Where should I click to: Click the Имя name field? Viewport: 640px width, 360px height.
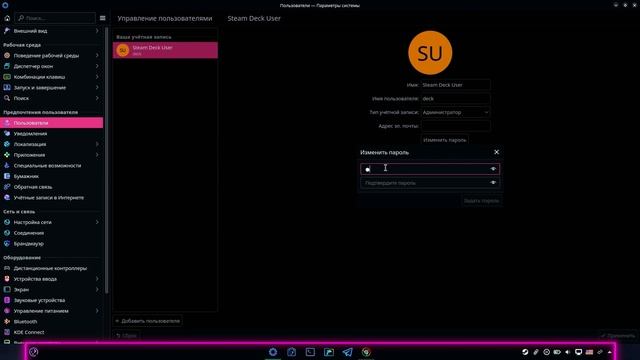click(x=455, y=85)
